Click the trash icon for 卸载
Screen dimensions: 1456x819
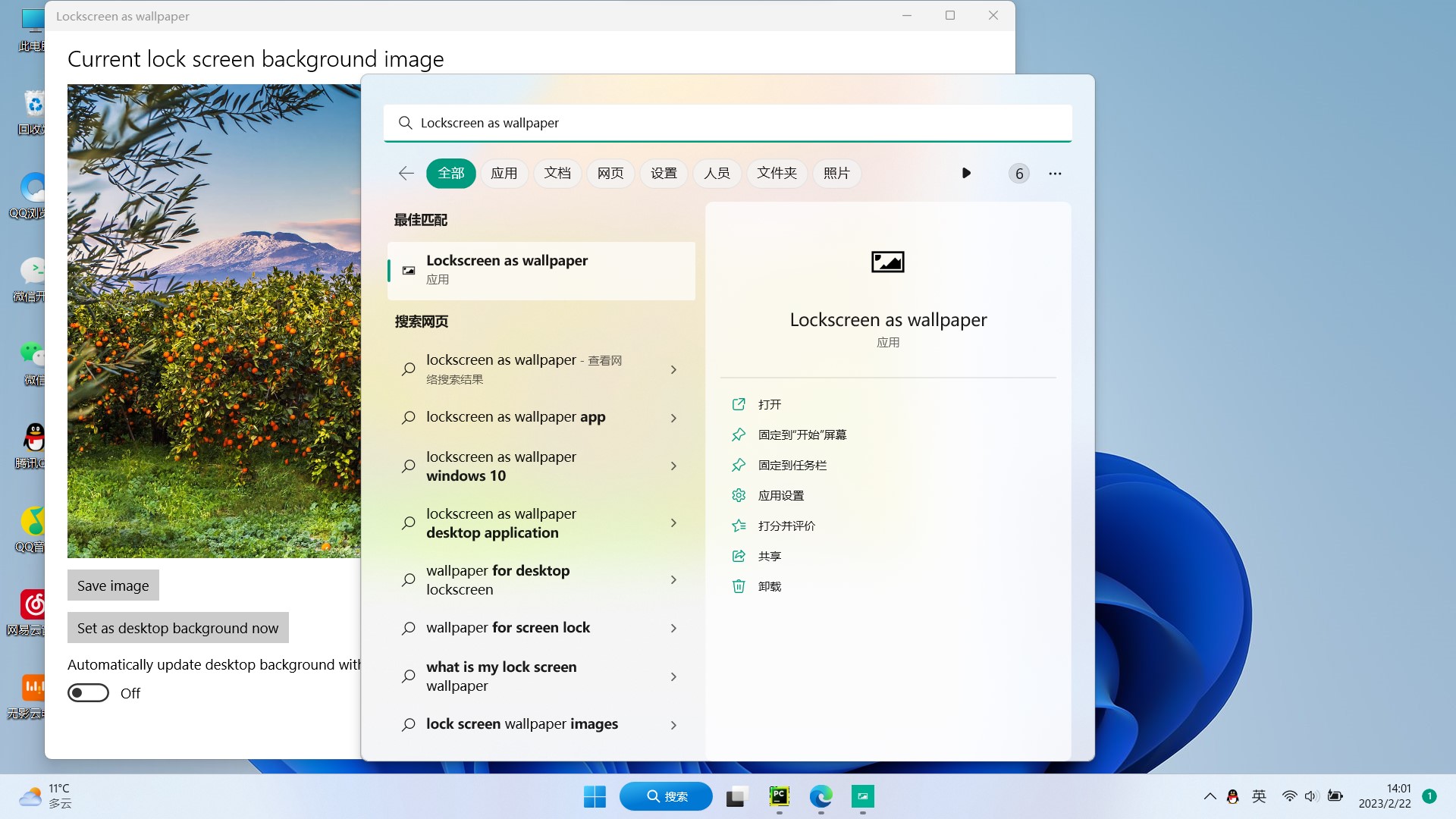pyautogui.click(x=739, y=586)
